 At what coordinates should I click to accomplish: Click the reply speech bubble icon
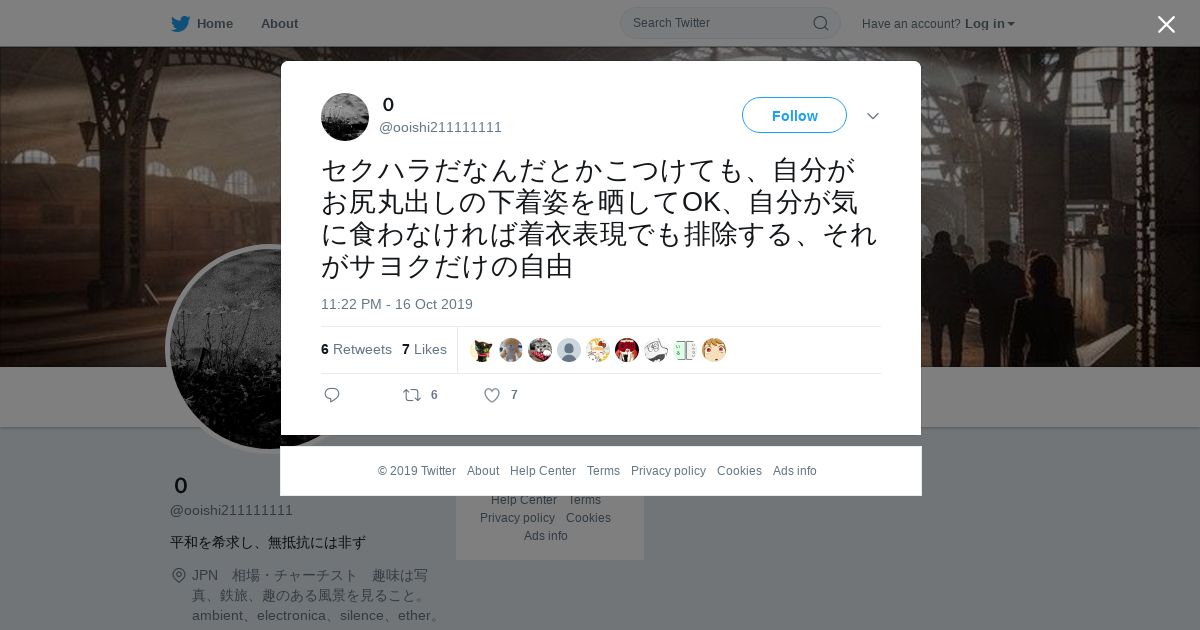332,395
